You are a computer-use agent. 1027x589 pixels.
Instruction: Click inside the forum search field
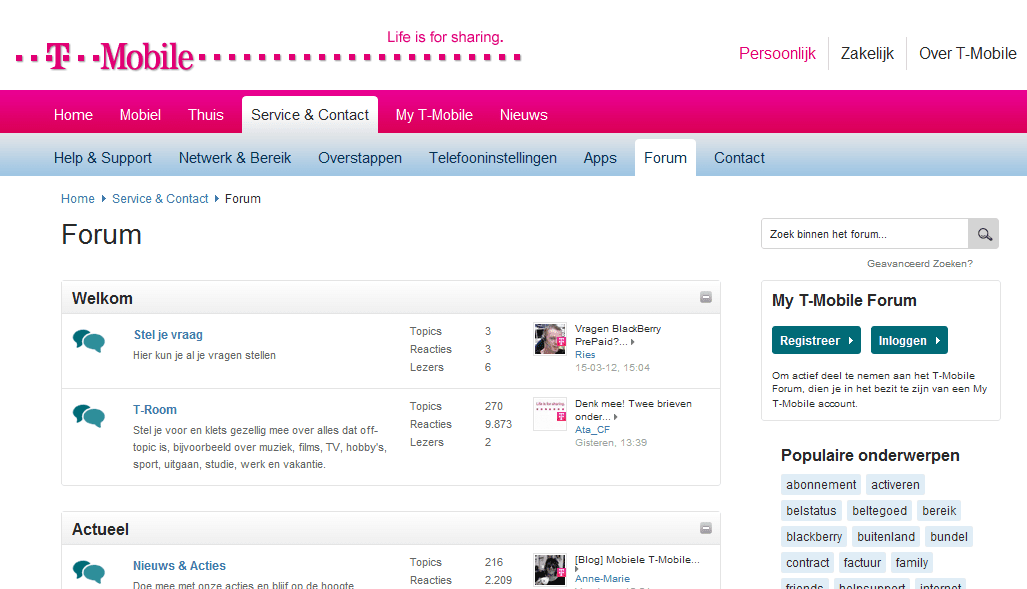click(865, 233)
